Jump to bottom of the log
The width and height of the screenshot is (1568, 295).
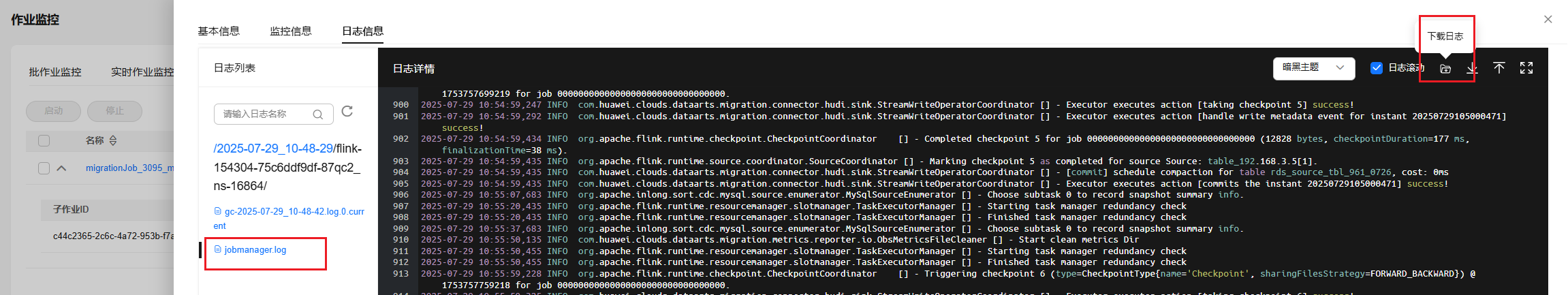point(1472,68)
